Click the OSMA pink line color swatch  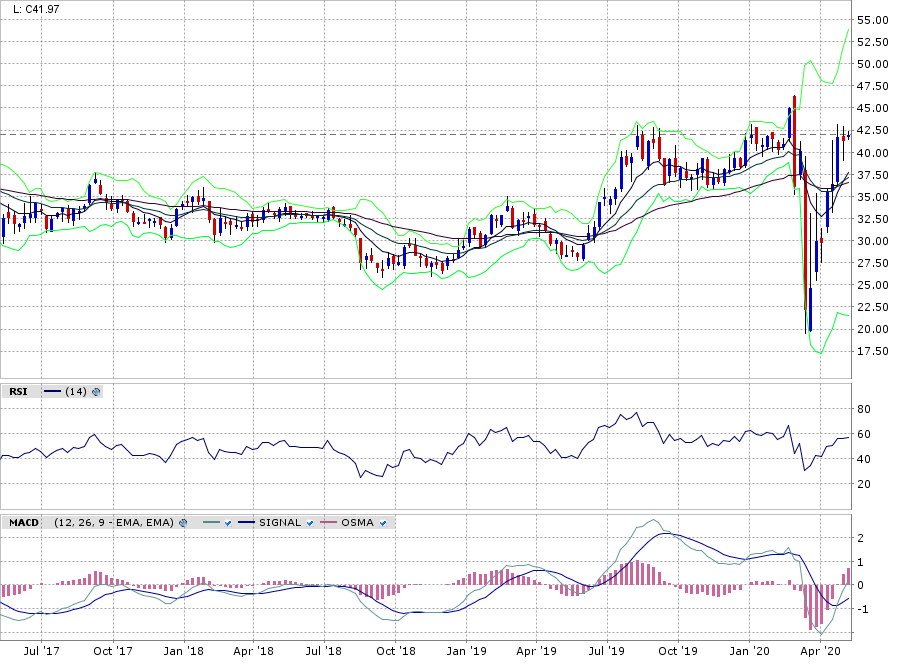328,523
